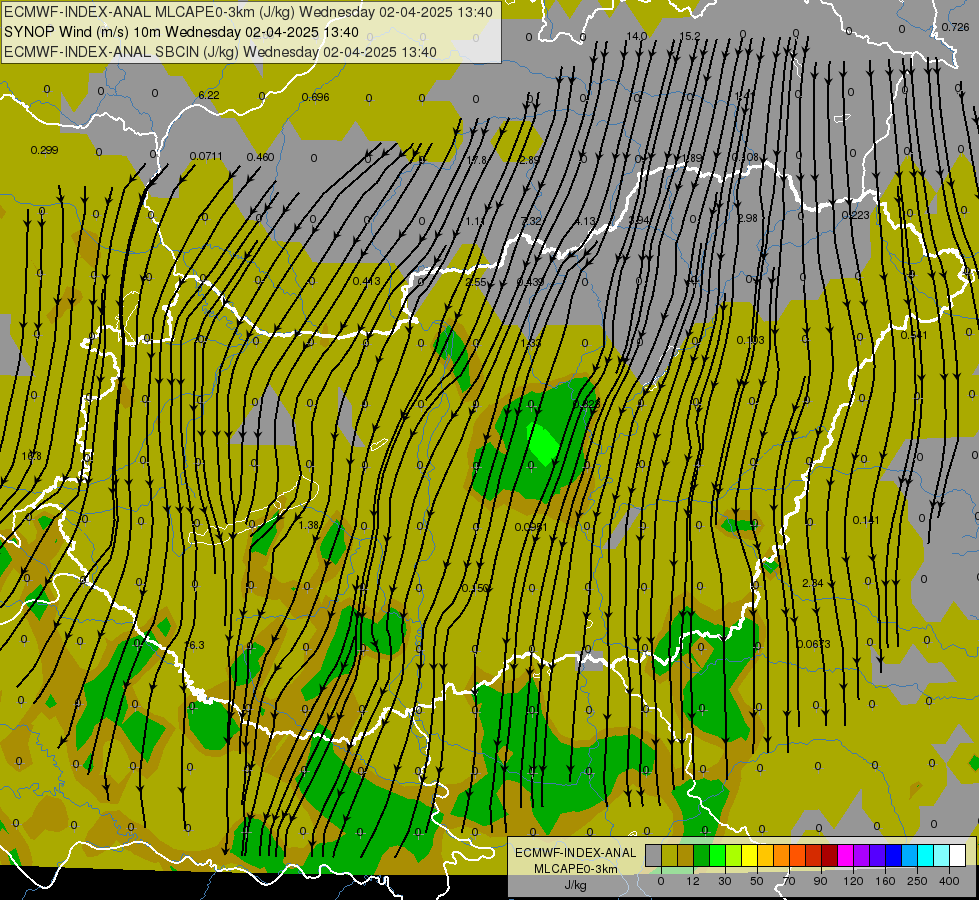Click the '0.0711' value on the map
This screenshot has height=900, width=979.
pos(206,156)
